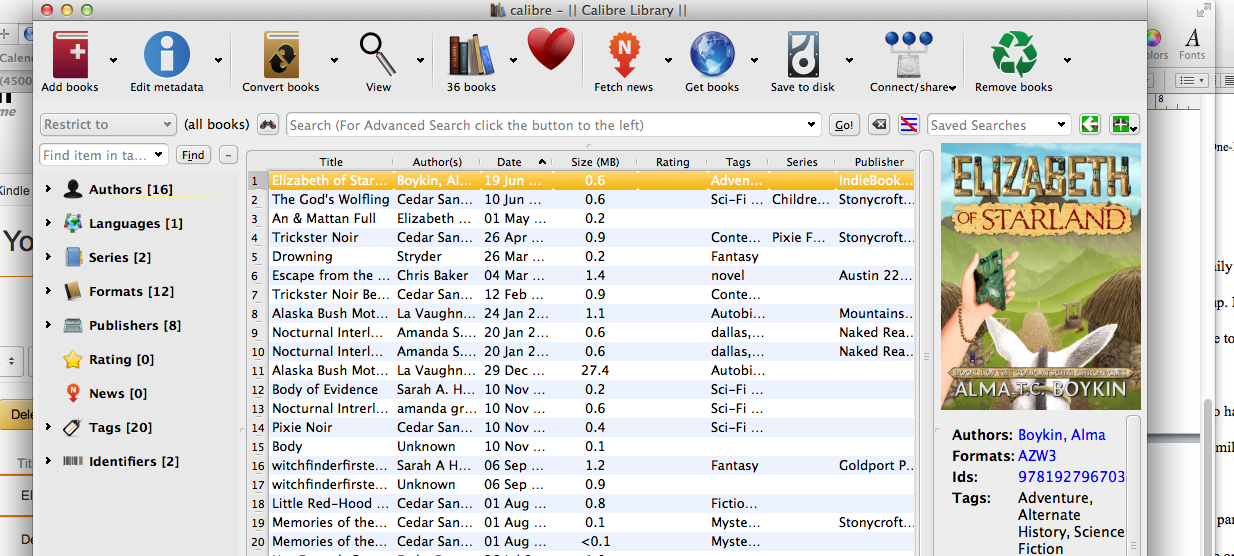Open the Edit metadata tool

pos(166,54)
